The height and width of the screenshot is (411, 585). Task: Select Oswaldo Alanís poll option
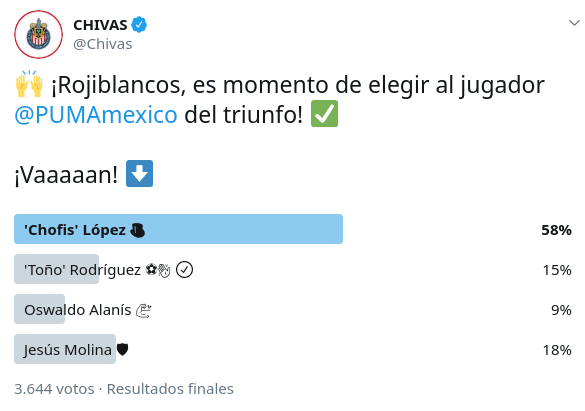tap(293, 309)
